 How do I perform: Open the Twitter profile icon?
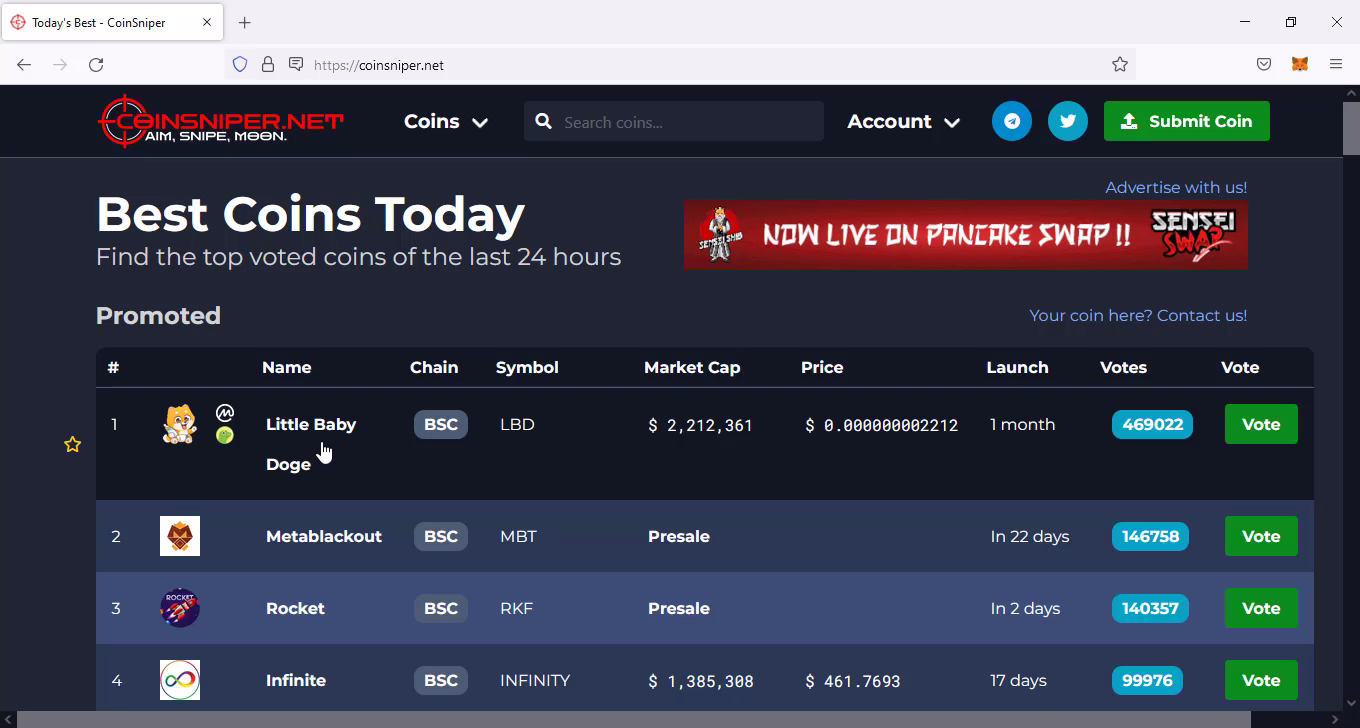tap(1067, 121)
